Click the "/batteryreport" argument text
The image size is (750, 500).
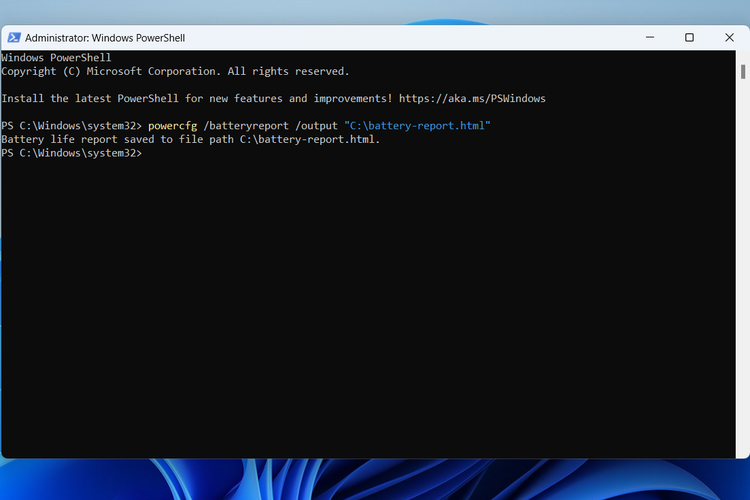tap(246, 126)
